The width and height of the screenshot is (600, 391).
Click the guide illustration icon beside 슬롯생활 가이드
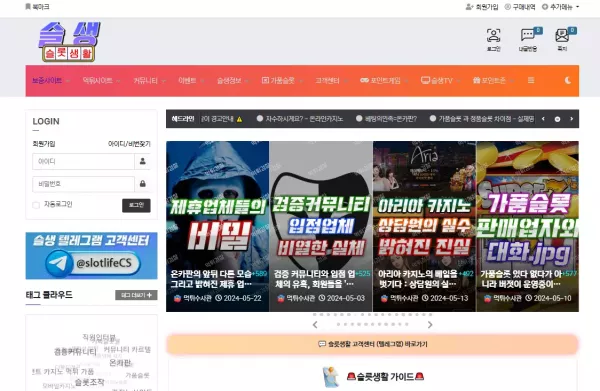(330, 377)
